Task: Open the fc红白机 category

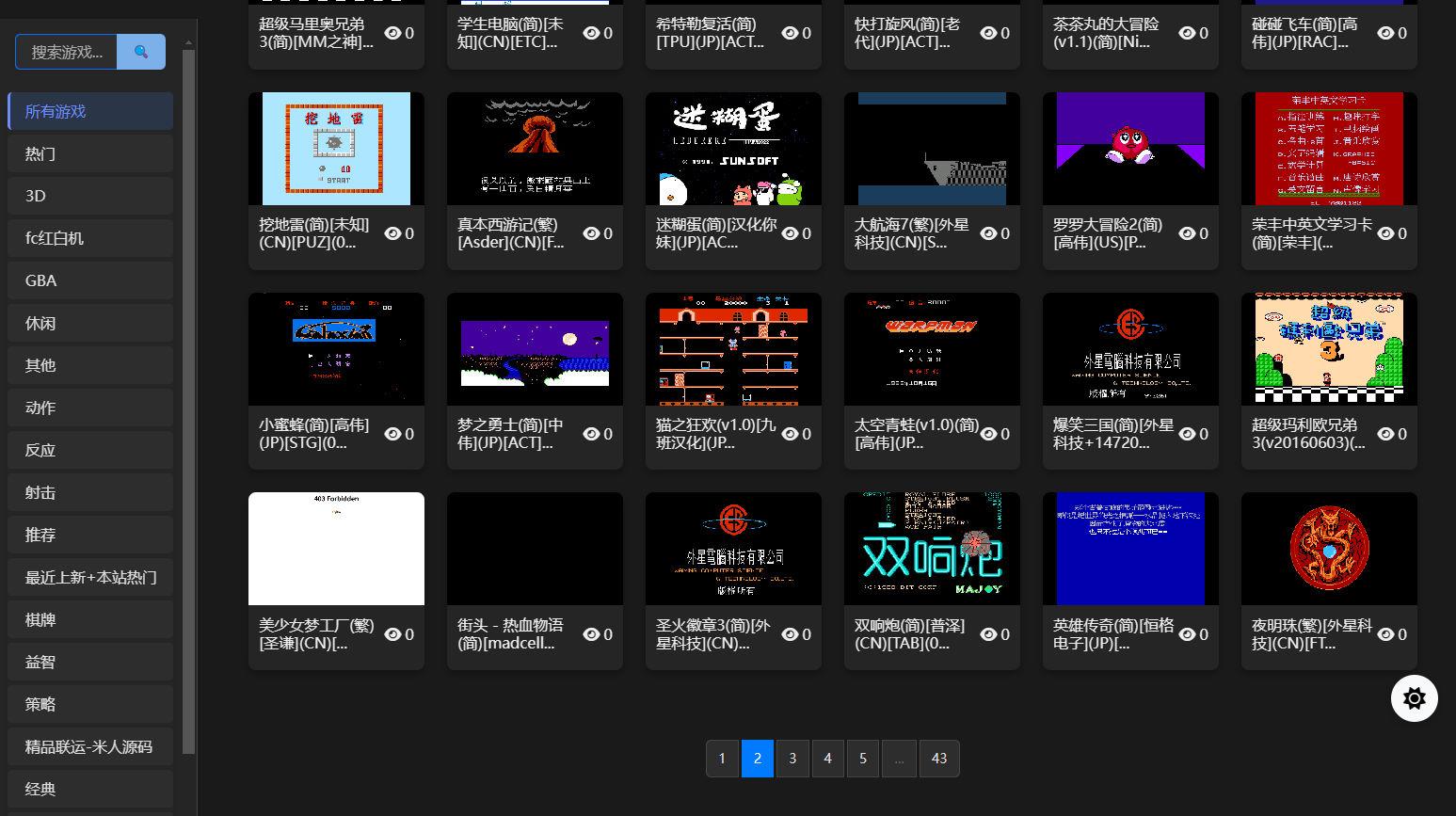Action: pos(90,238)
